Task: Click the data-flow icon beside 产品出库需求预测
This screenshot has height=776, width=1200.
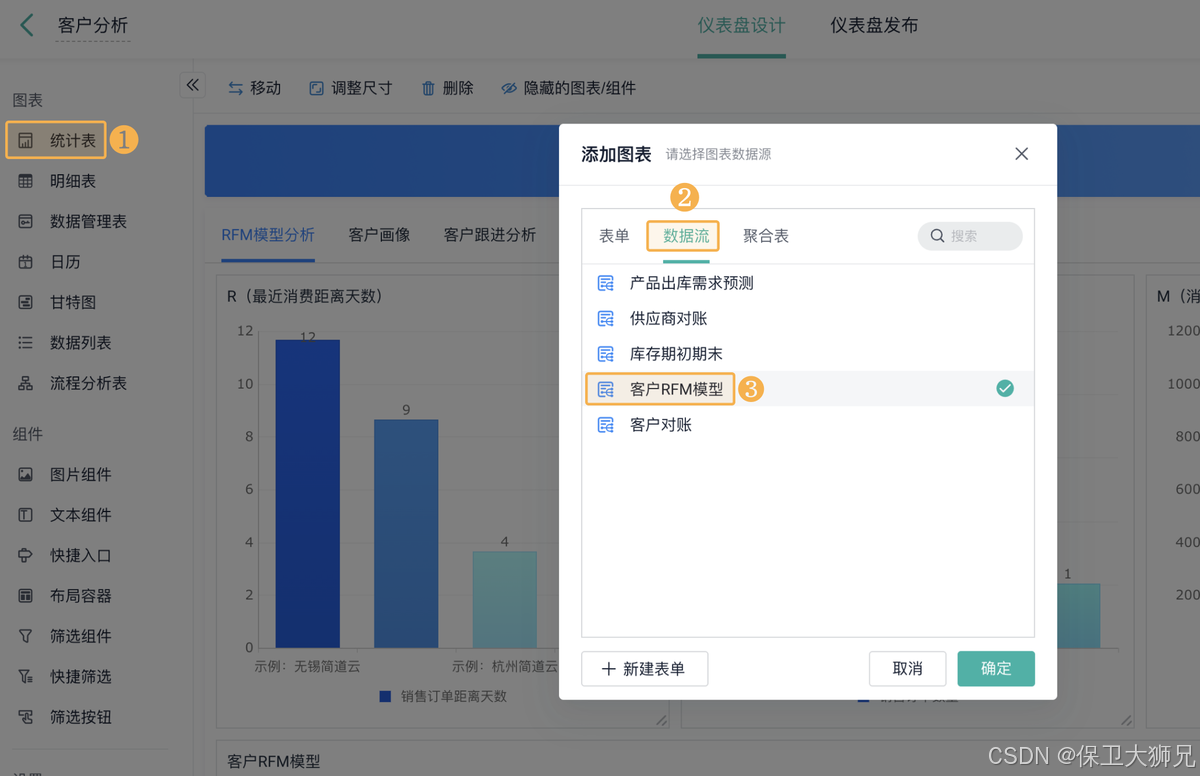Action: click(605, 283)
